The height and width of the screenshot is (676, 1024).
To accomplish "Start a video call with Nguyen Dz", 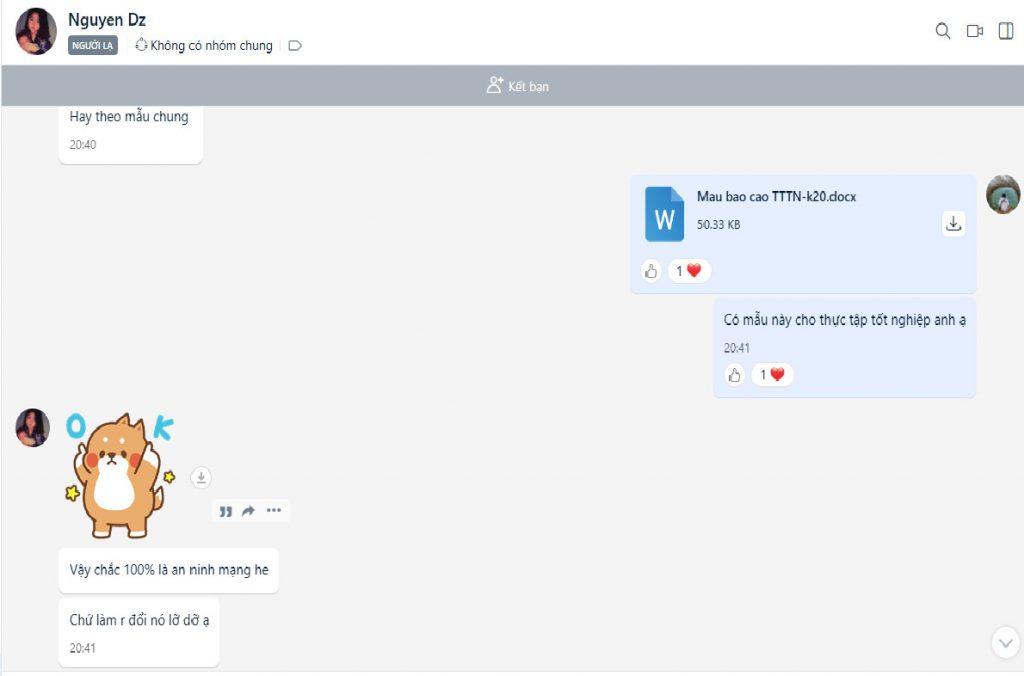I will click(974, 31).
